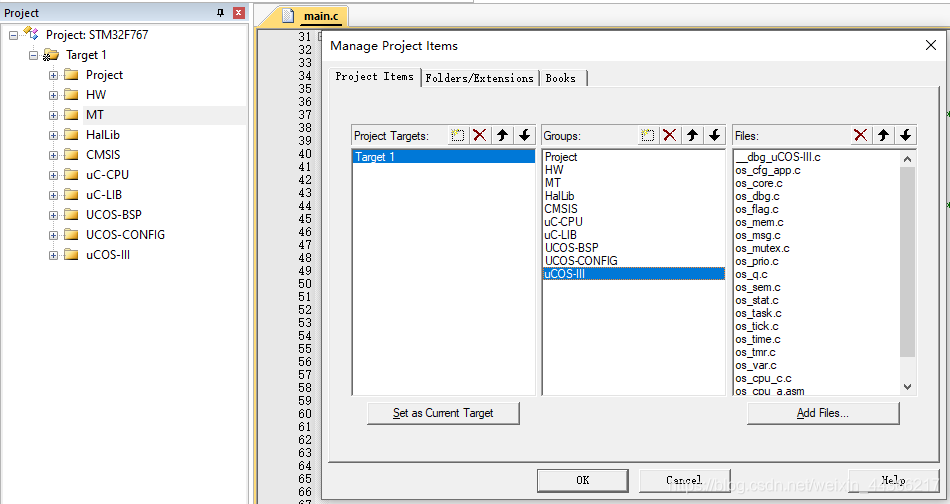
Task: Click the STM32F767 project icon
Action: coord(31,34)
